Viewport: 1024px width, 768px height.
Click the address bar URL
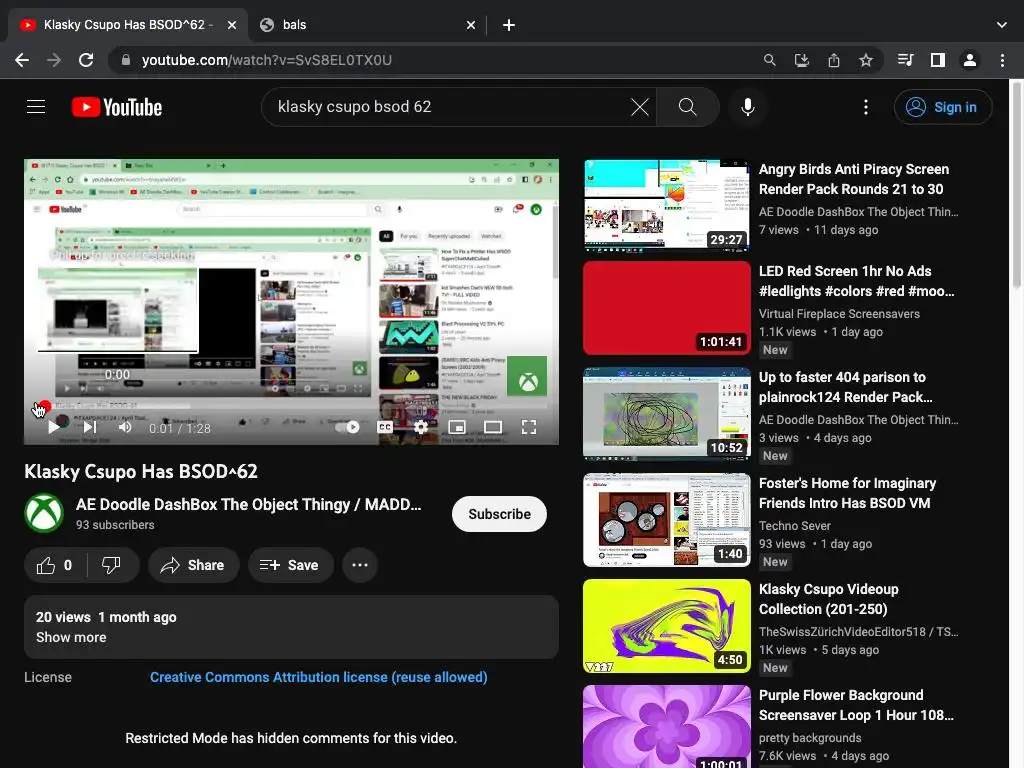(x=266, y=60)
